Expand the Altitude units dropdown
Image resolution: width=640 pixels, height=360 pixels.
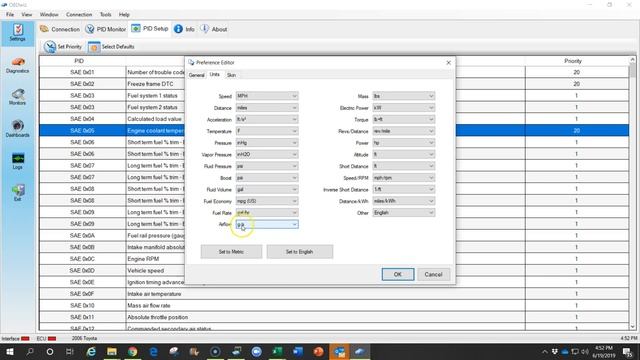pyautogui.click(x=404, y=154)
